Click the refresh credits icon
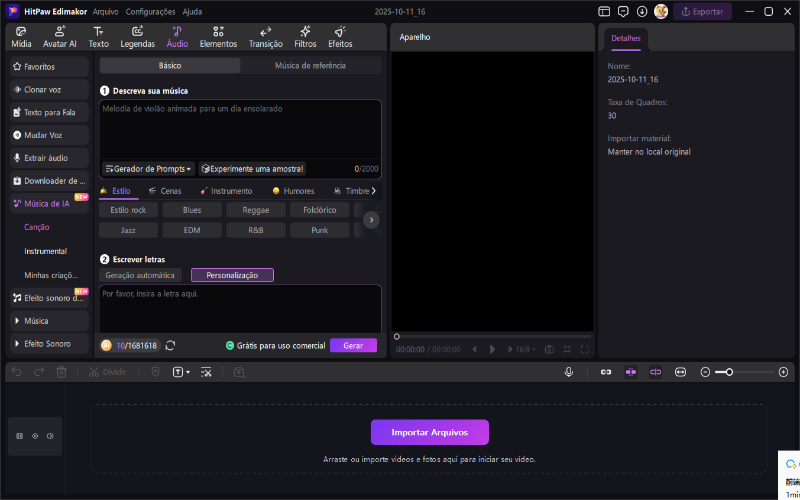800x500 pixels. pos(170,345)
